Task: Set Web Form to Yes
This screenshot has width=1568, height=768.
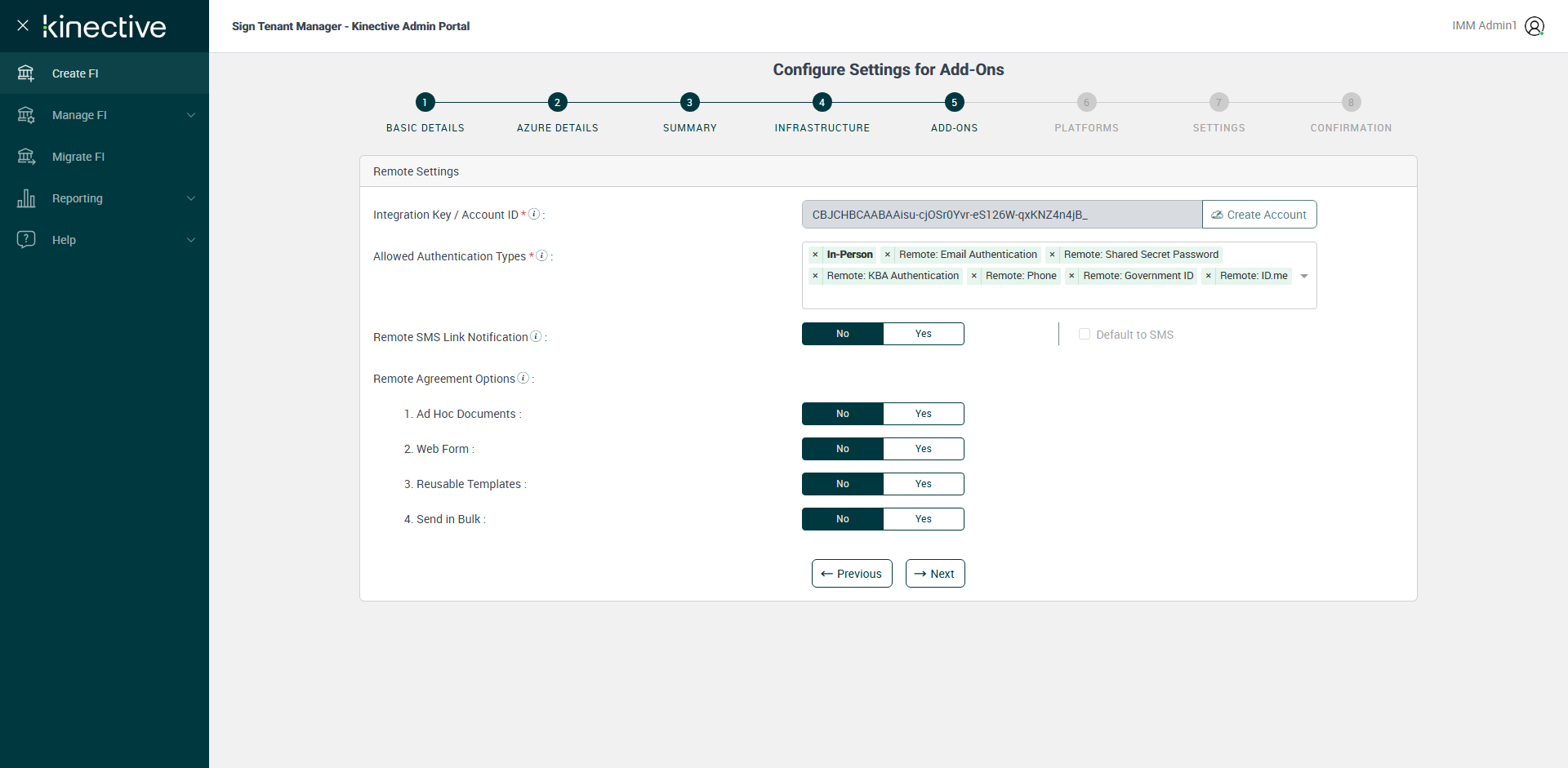Action: coord(923,449)
